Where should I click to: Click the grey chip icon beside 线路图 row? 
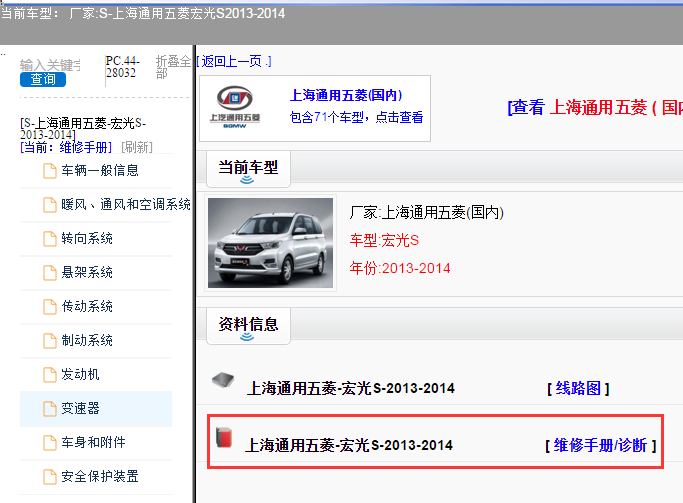point(223,380)
